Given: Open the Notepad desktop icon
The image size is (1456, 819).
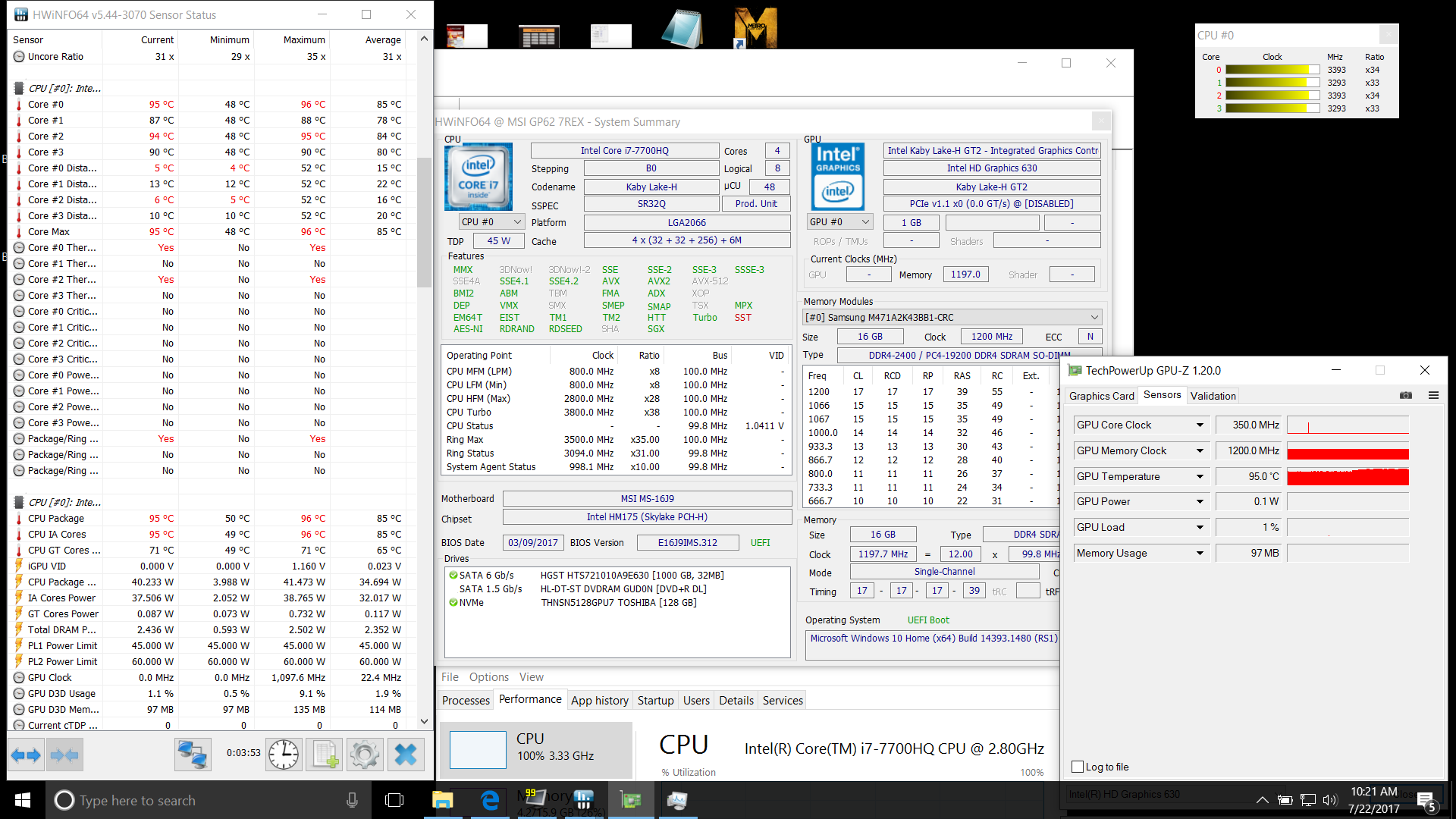Looking at the screenshot, I should tap(682, 29).
